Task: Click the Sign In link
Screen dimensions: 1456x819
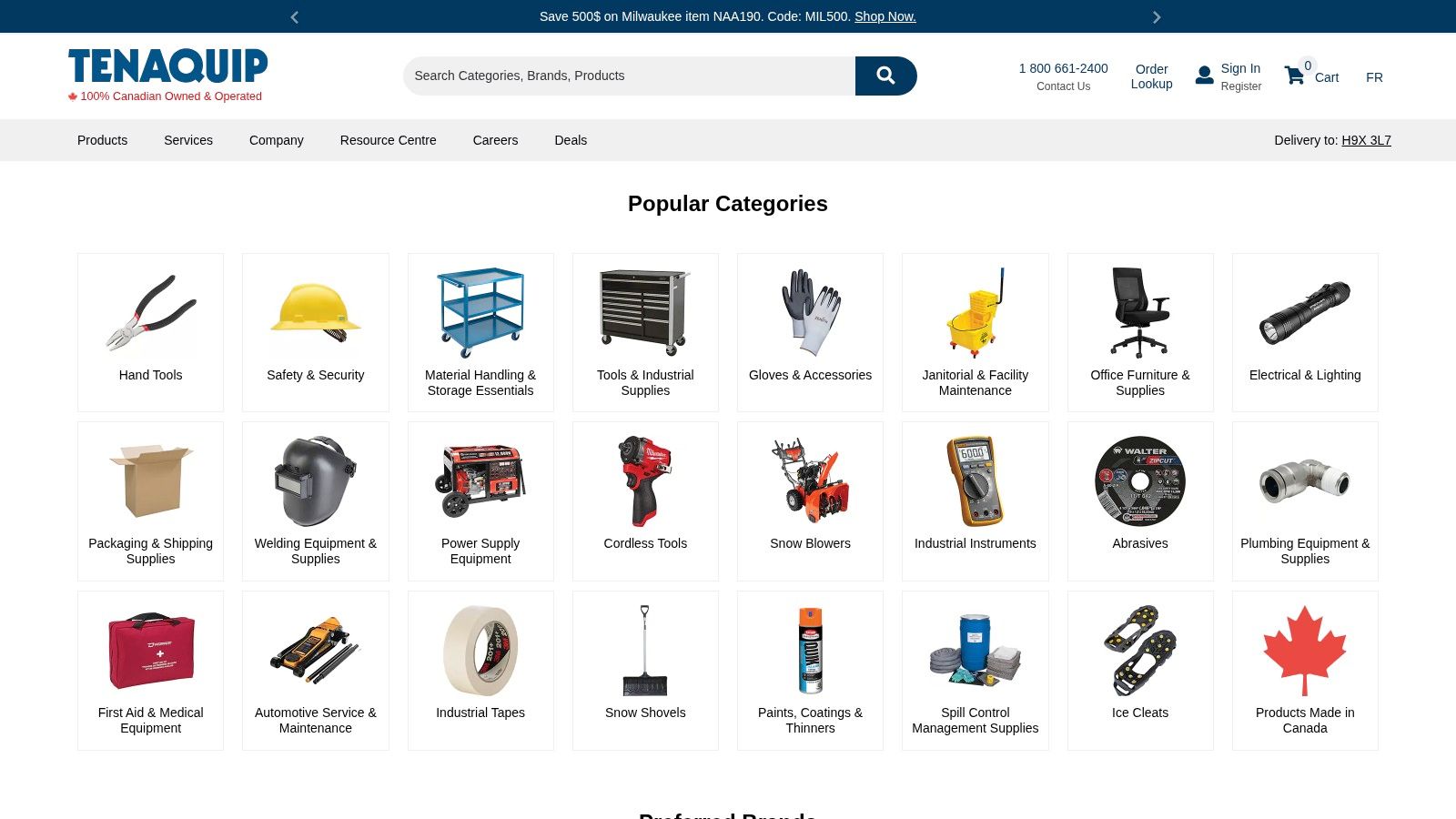Action: tap(1240, 68)
